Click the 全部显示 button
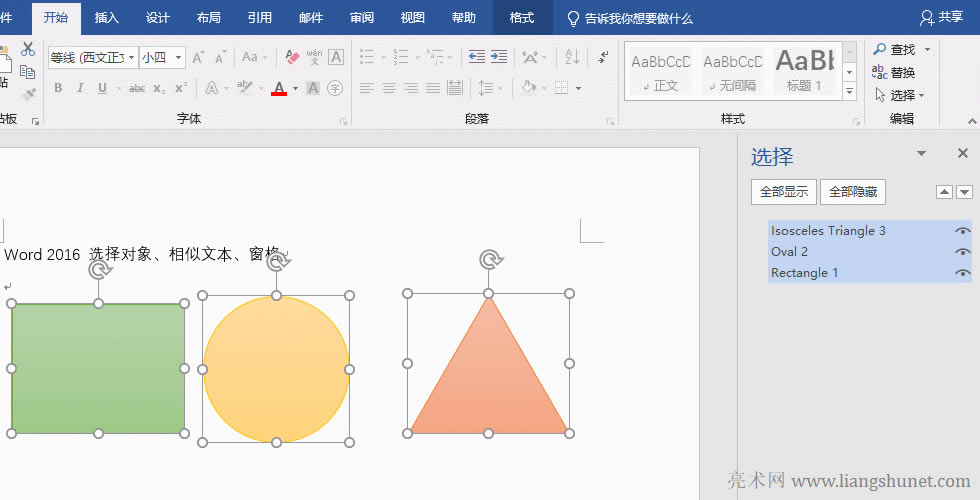 [x=783, y=192]
